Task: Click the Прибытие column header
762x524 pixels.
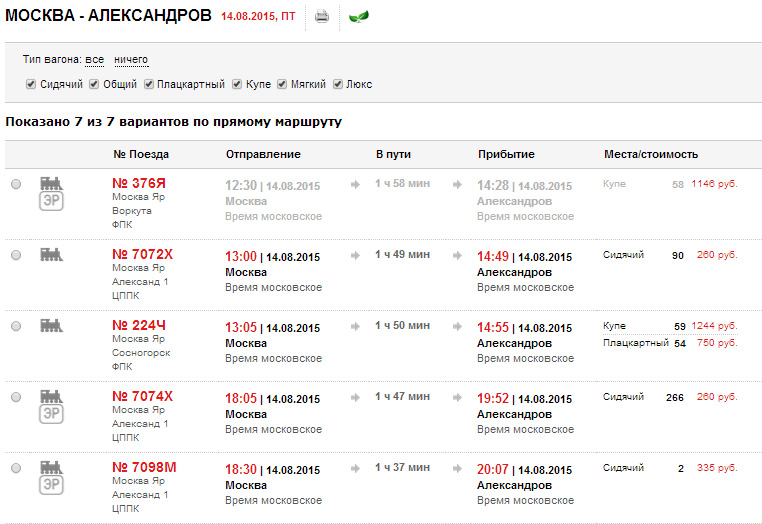Action: point(506,154)
